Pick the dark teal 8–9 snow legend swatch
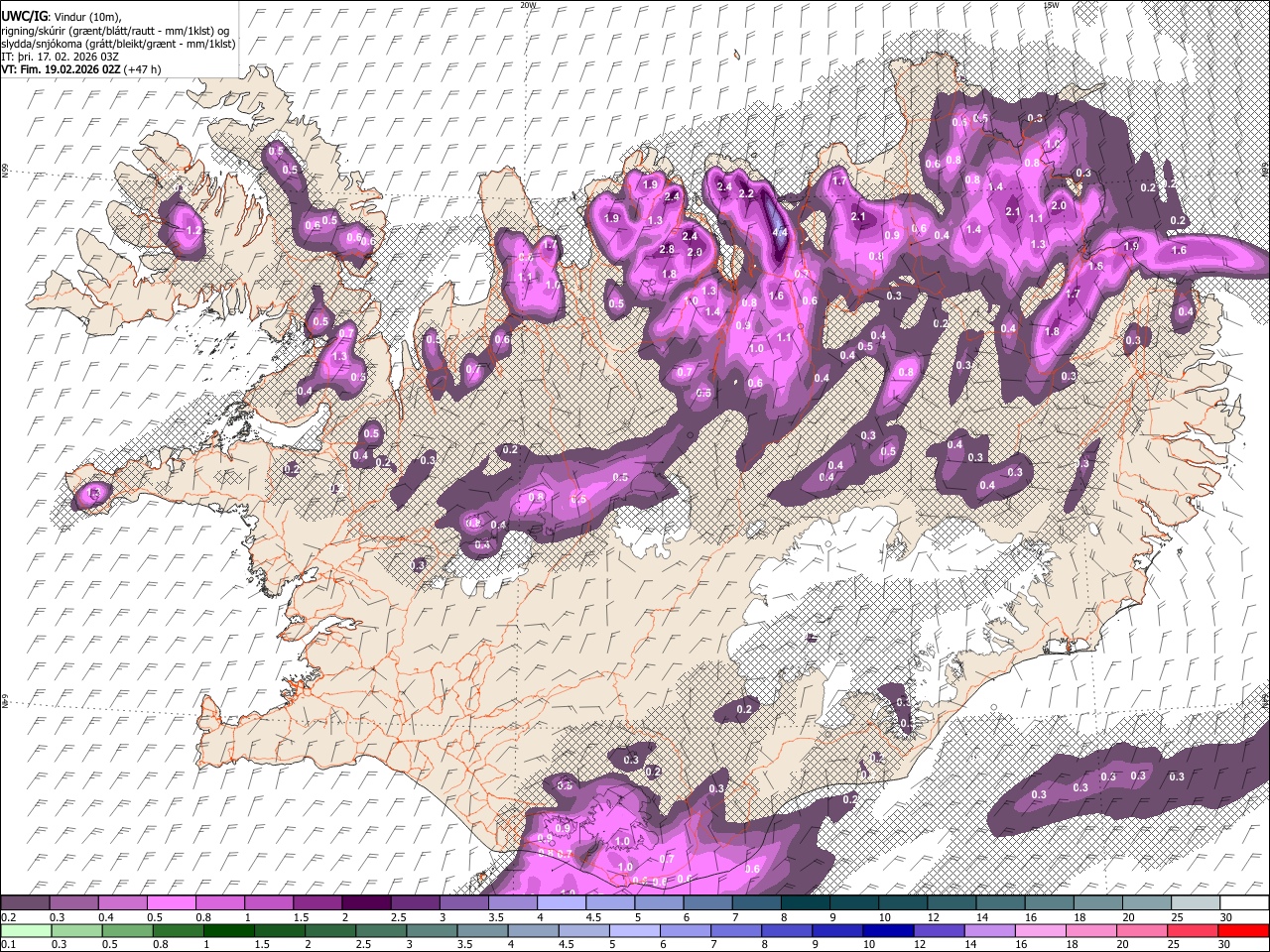Screen dimensions: 1270x952 click(805, 902)
